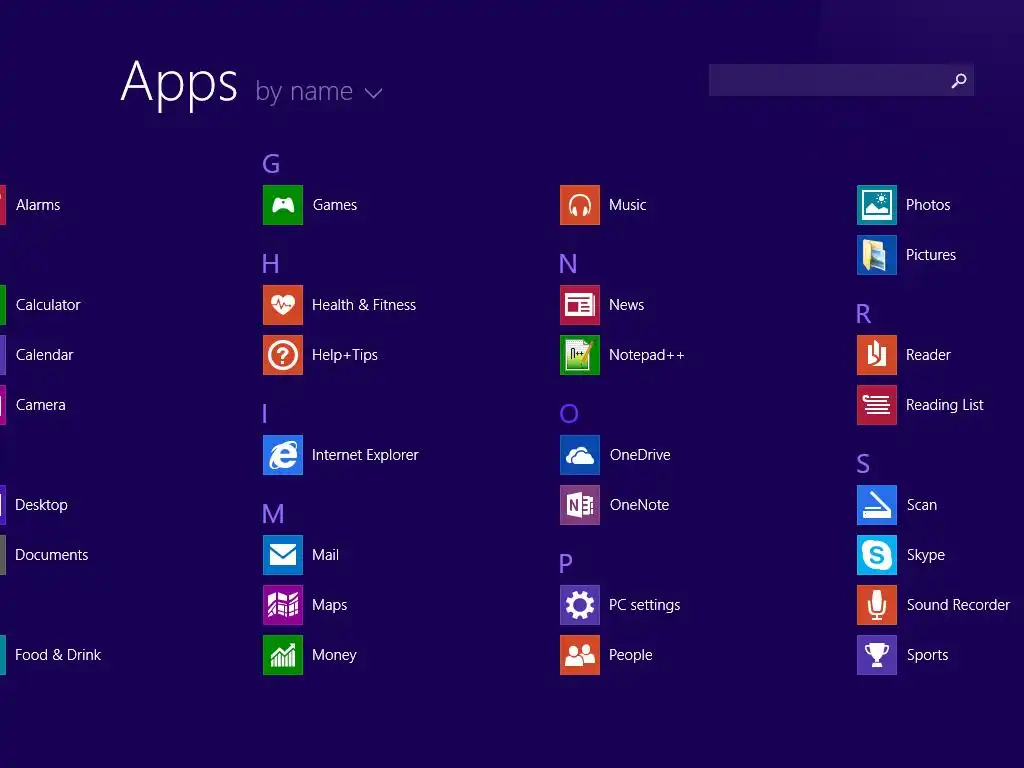Open the Camera app label
Image resolution: width=1024 pixels, height=768 pixels.
pos(40,405)
